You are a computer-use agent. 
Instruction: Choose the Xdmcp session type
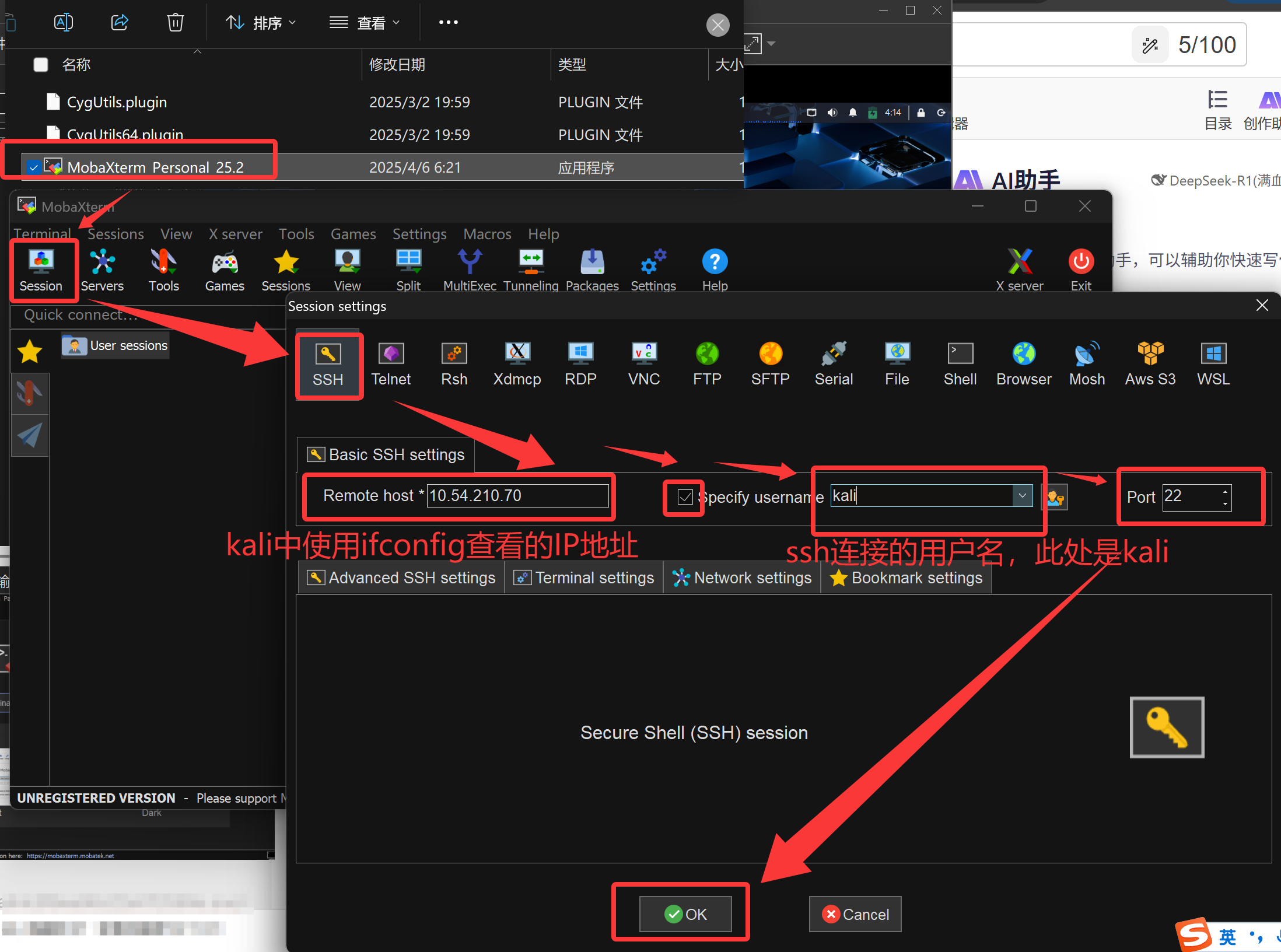[x=517, y=365]
